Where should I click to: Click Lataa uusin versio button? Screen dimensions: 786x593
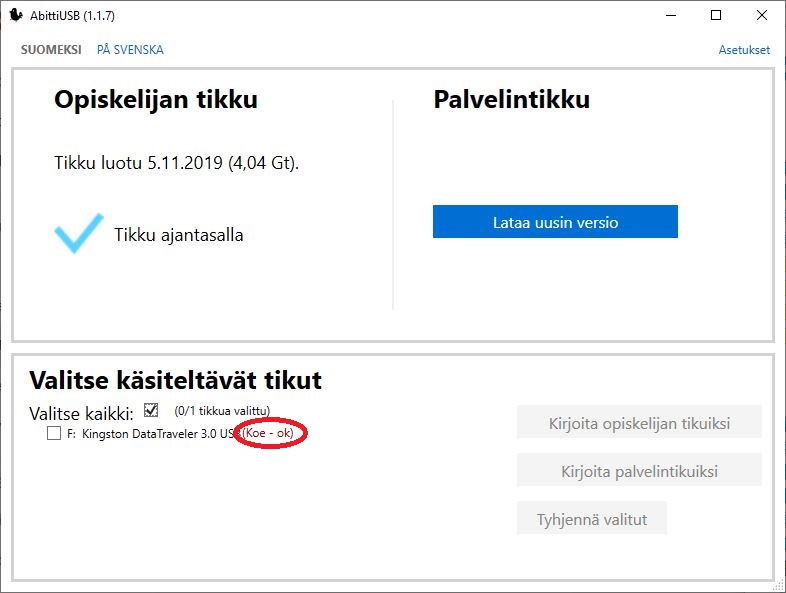click(x=555, y=222)
